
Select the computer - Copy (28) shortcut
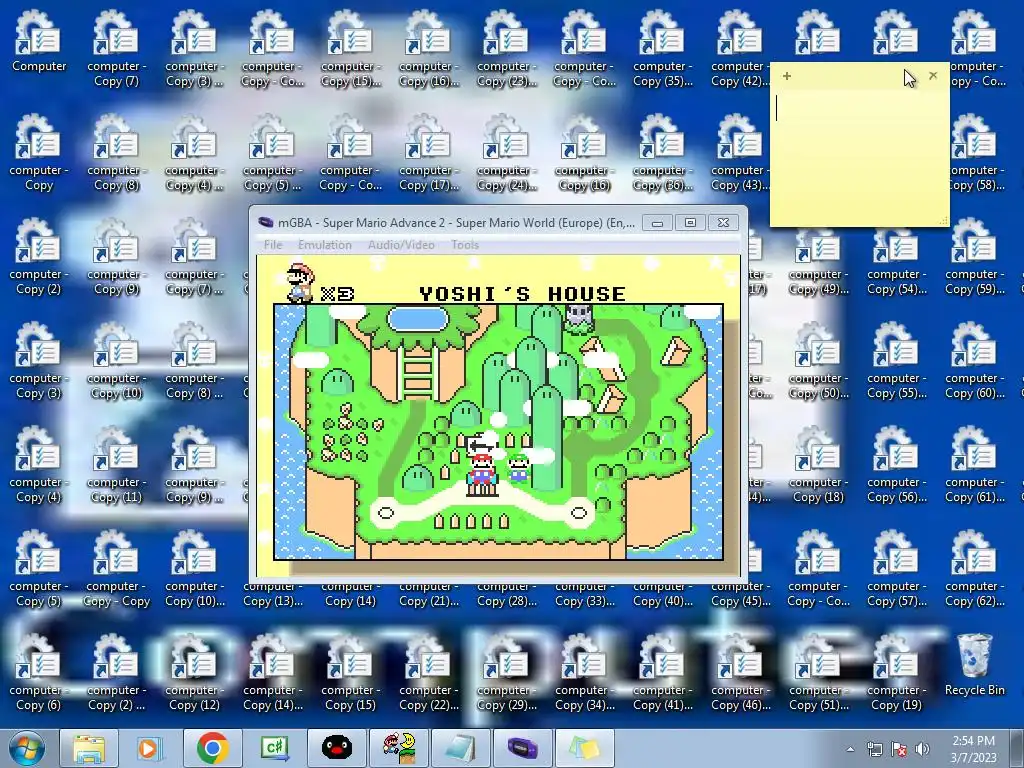point(506,595)
